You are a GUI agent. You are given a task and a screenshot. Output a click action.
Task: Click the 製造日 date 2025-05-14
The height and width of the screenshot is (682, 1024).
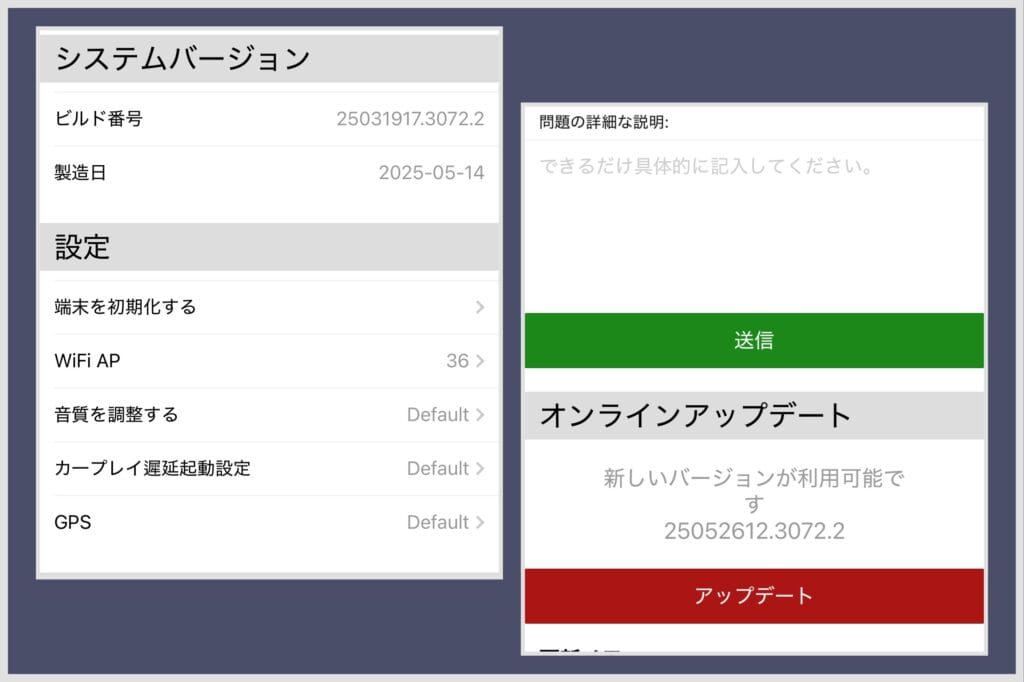[x=431, y=173]
